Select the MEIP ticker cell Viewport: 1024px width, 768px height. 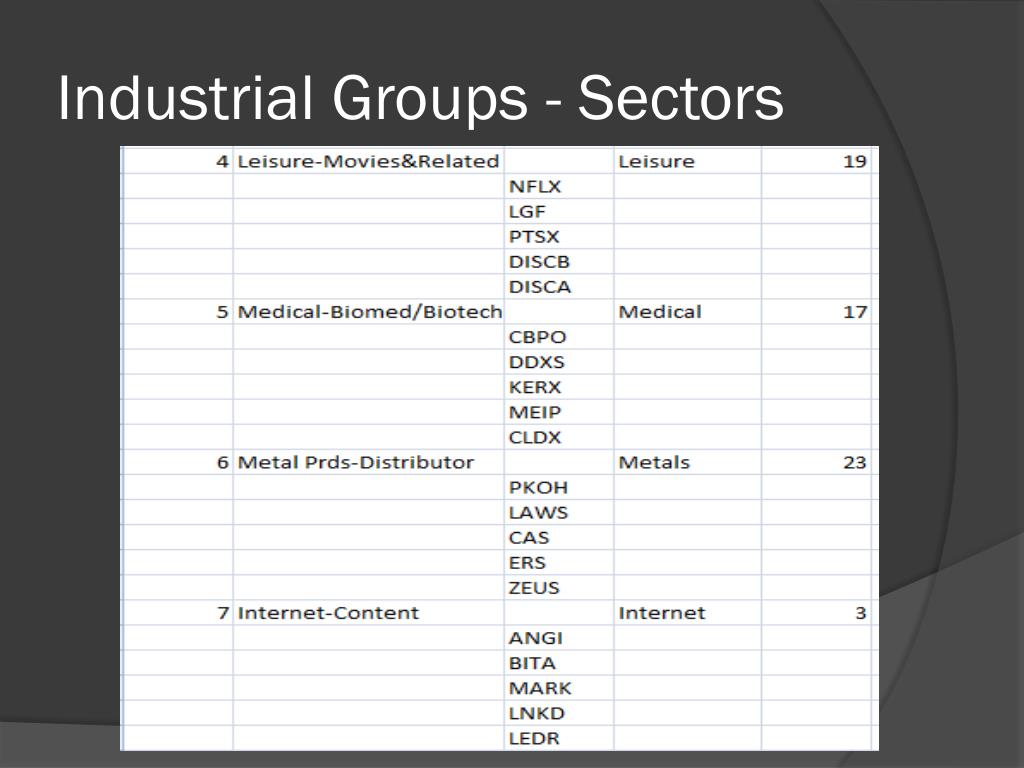559,412
